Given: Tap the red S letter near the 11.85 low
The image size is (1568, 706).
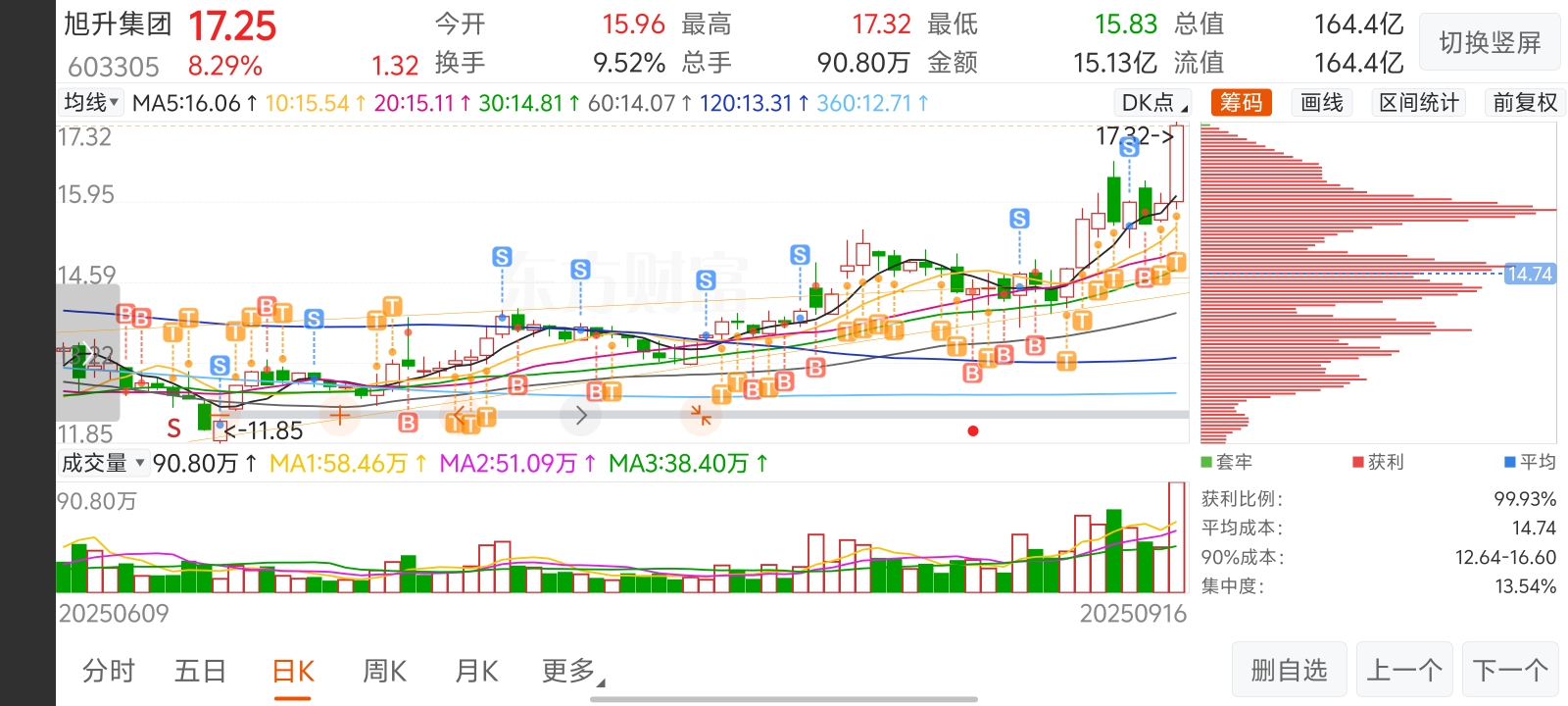Looking at the screenshot, I should (x=173, y=429).
